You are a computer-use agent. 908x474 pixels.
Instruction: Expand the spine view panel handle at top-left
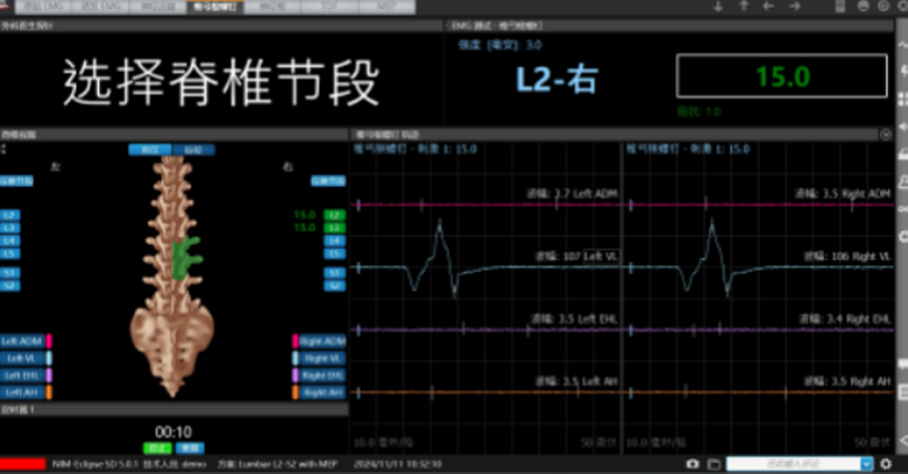coord(4,149)
